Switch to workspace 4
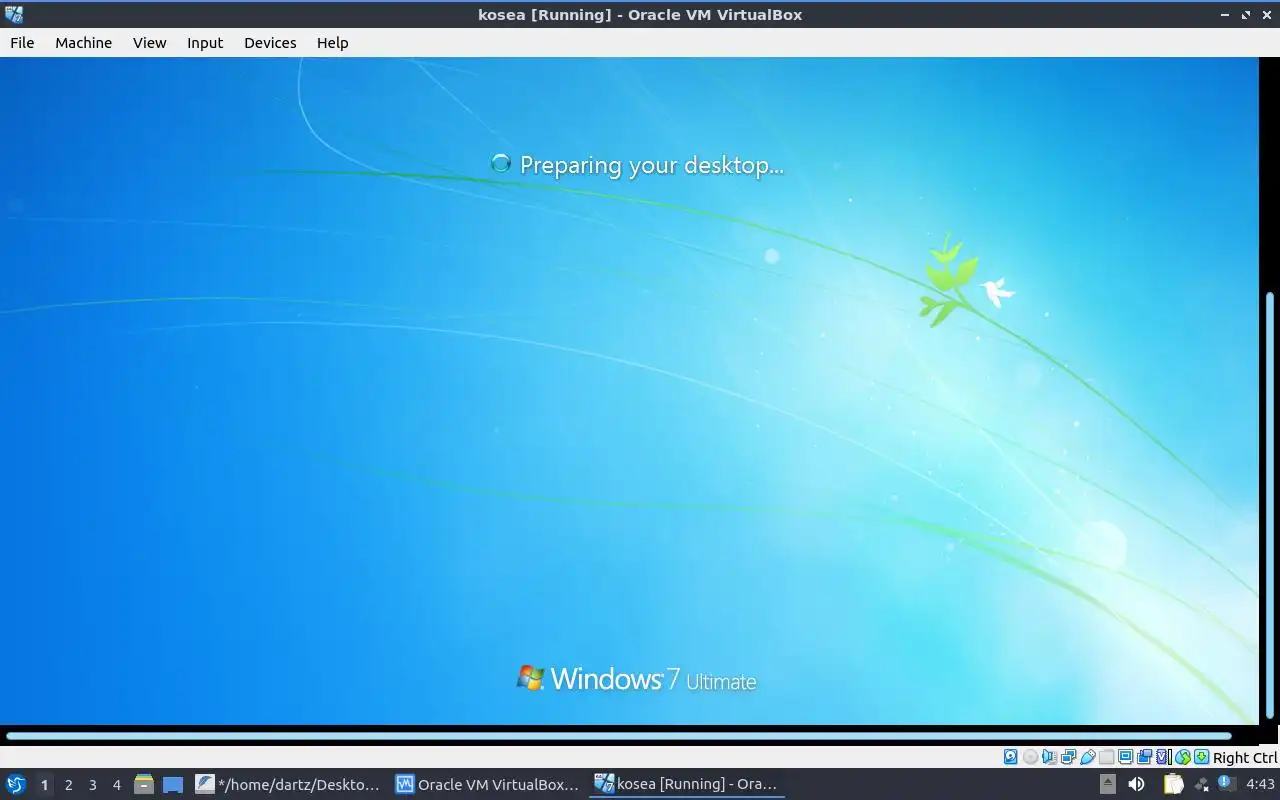The image size is (1280, 800). click(x=116, y=785)
